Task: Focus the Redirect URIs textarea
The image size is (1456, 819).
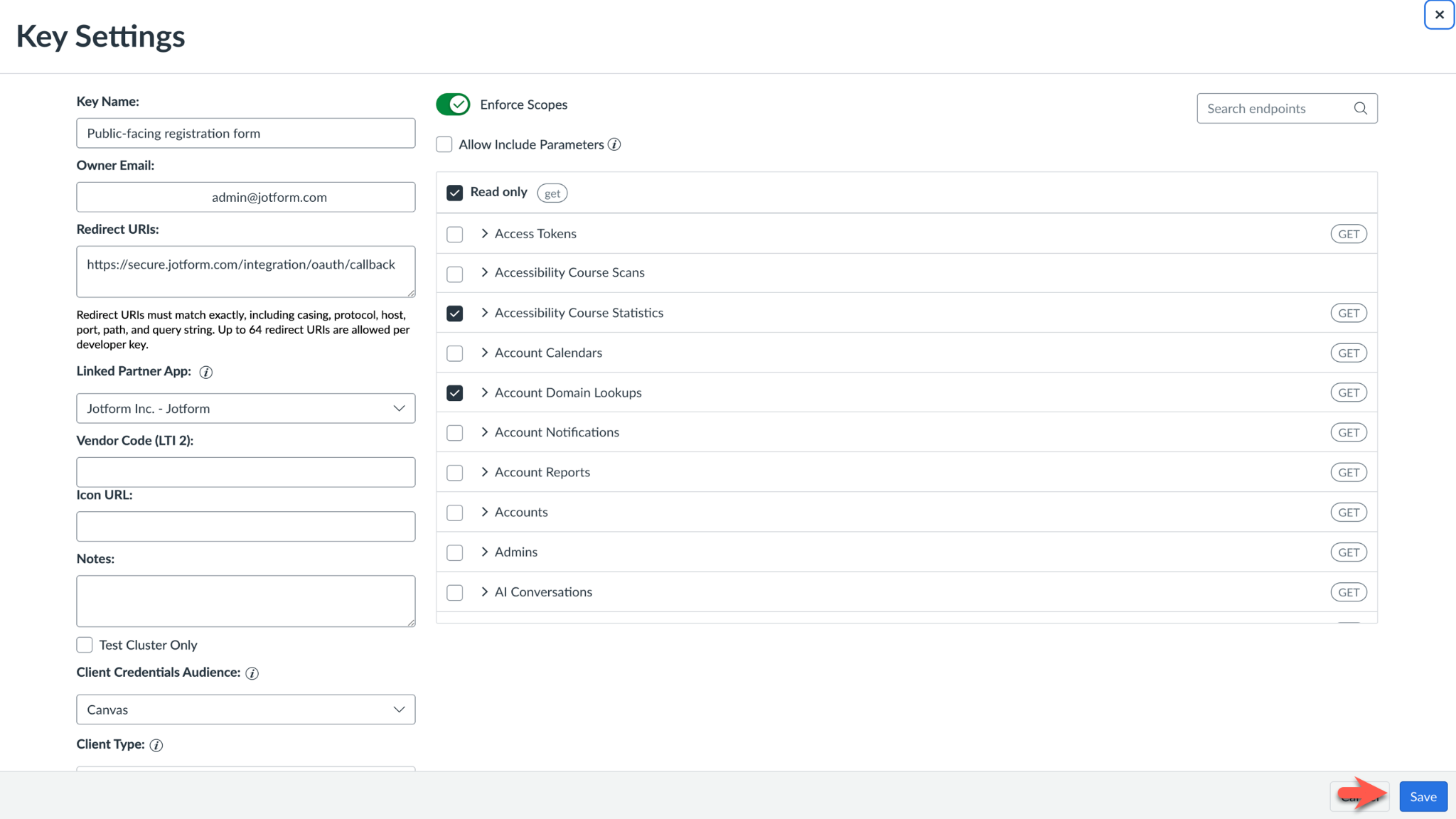Action: [x=246, y=272]
